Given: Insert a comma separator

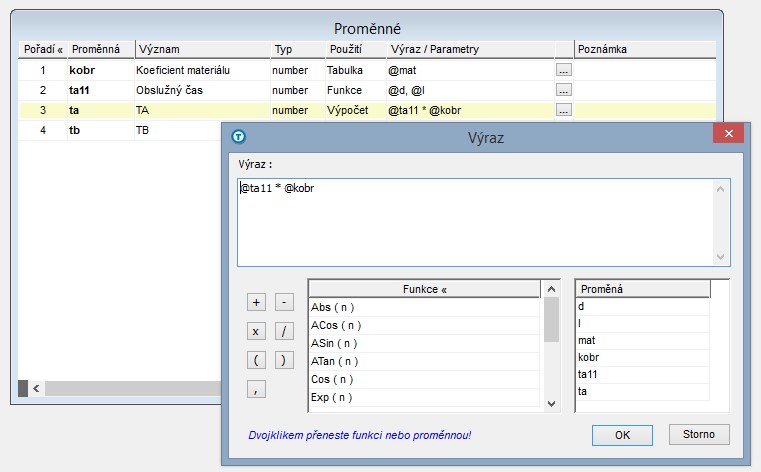Looking at the screenshot, I should coord(256,389).
